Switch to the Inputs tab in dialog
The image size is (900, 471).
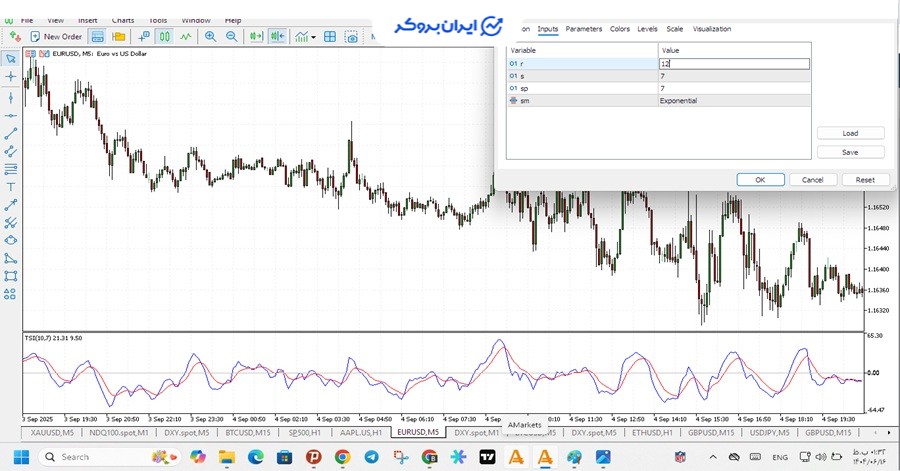pyautogui.click(x=548, y=29)
